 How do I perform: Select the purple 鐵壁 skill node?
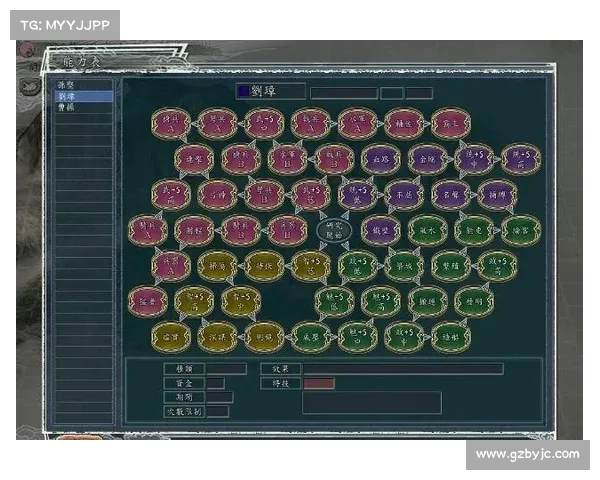[381, 230]
